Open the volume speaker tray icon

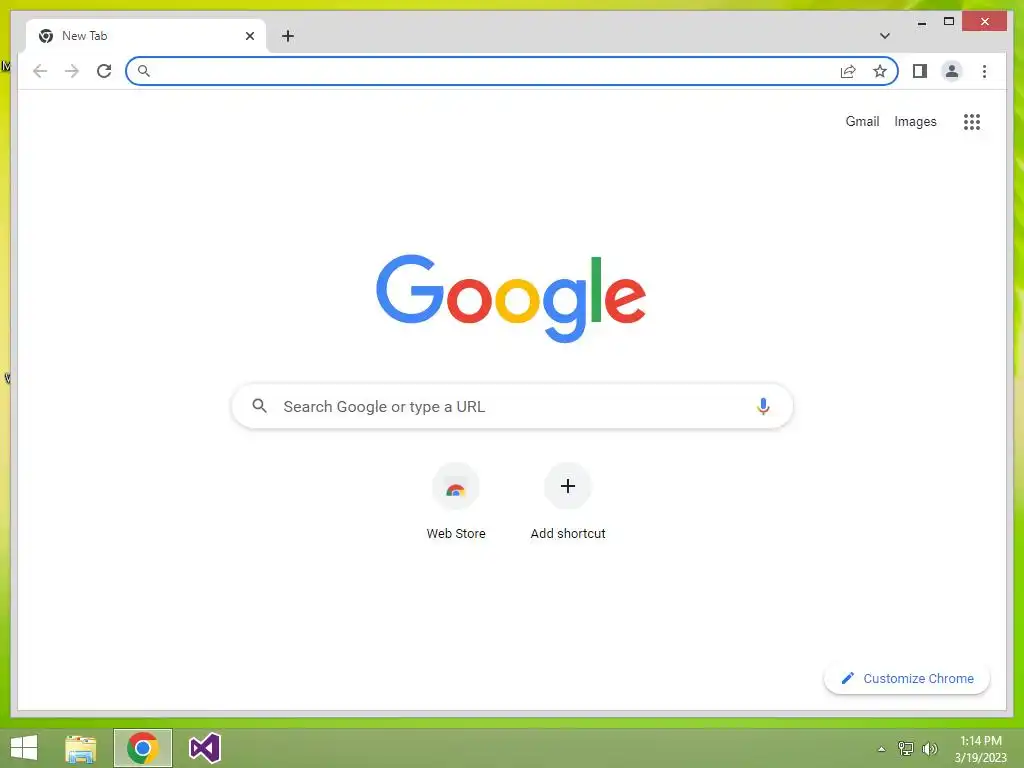tap(930, 749)
